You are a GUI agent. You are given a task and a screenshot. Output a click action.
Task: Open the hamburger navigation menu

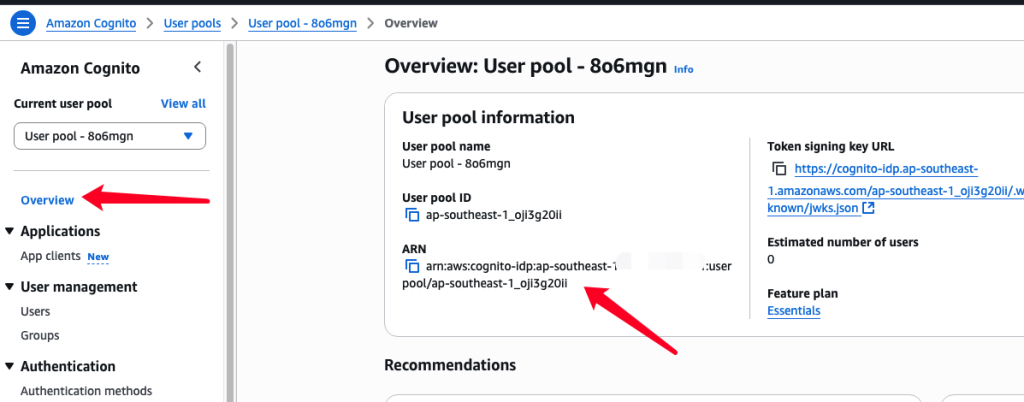tap(23, 23)
